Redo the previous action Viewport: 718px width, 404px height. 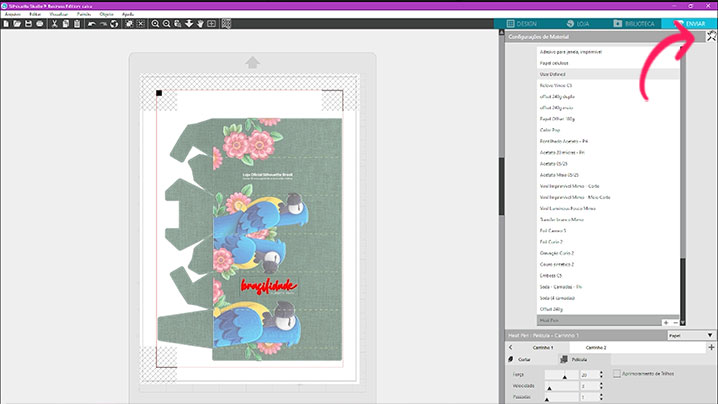(103, 24)
